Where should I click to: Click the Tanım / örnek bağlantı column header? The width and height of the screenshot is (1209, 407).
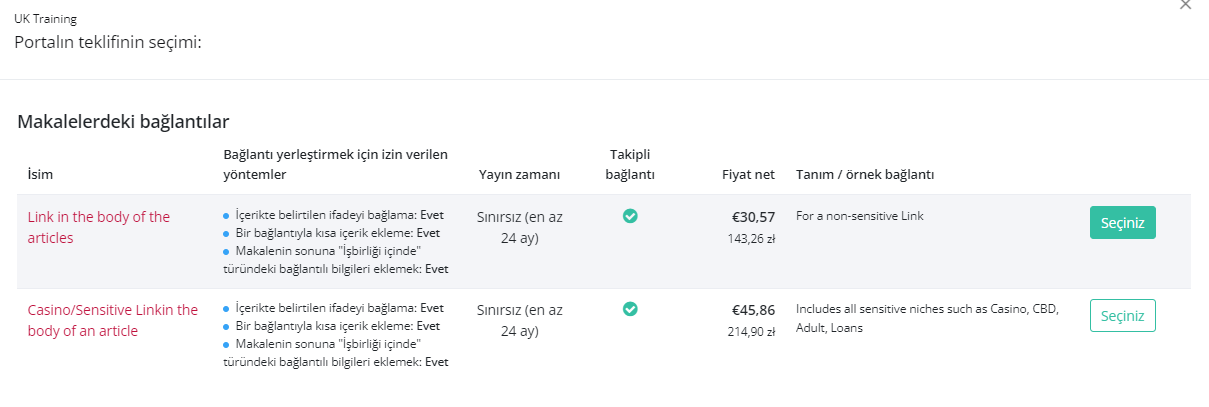click(865, 175)
